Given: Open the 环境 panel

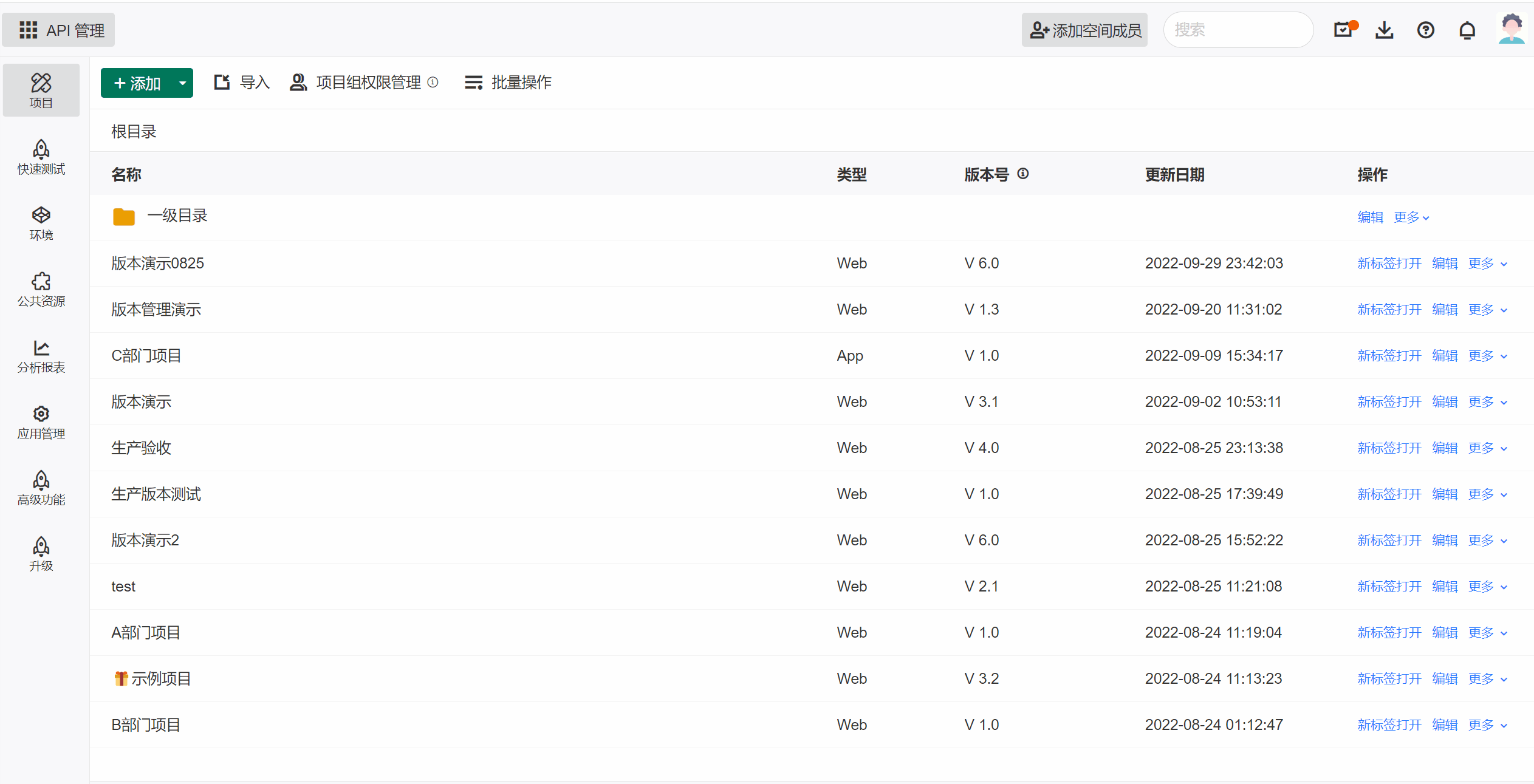Looking at the screenshot, I should pos(41,223).
